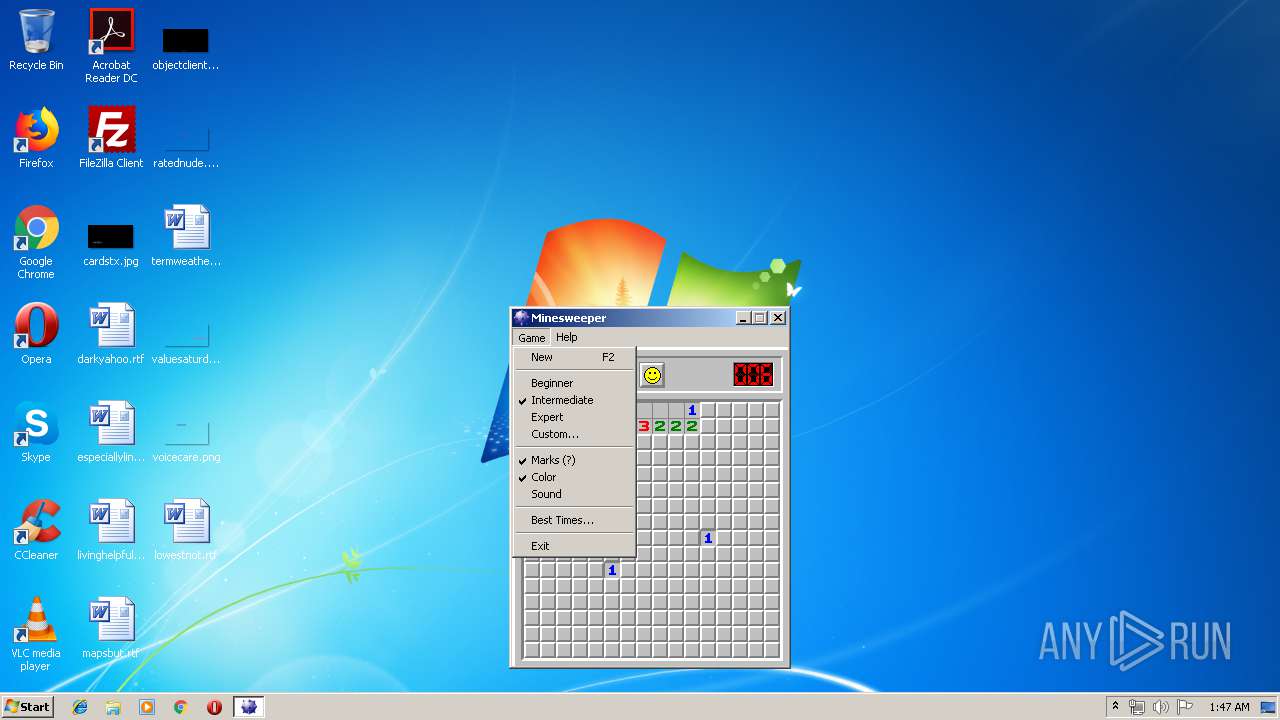Select the voicecare.png file icon

click(186, 439)
